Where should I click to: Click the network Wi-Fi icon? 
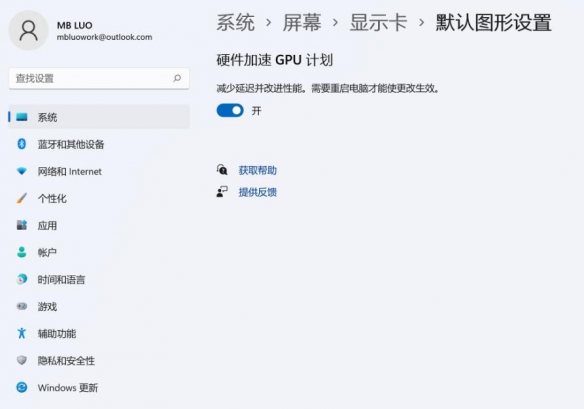tap(22, 171)
